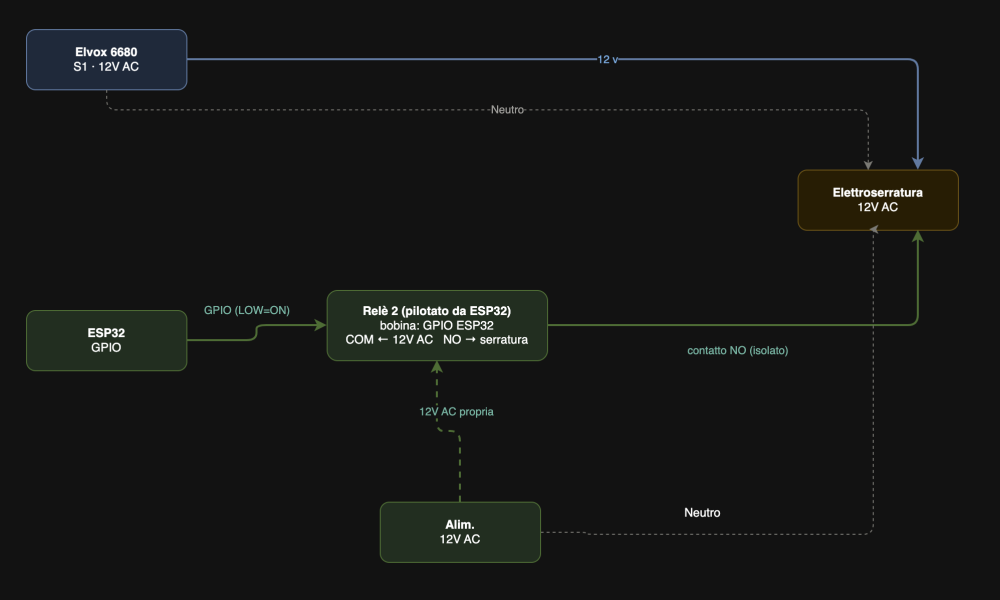1000x600 pixels.
Task: Click green arrowhead entering Elettroserratura from below
Action: tap(918, 237)
